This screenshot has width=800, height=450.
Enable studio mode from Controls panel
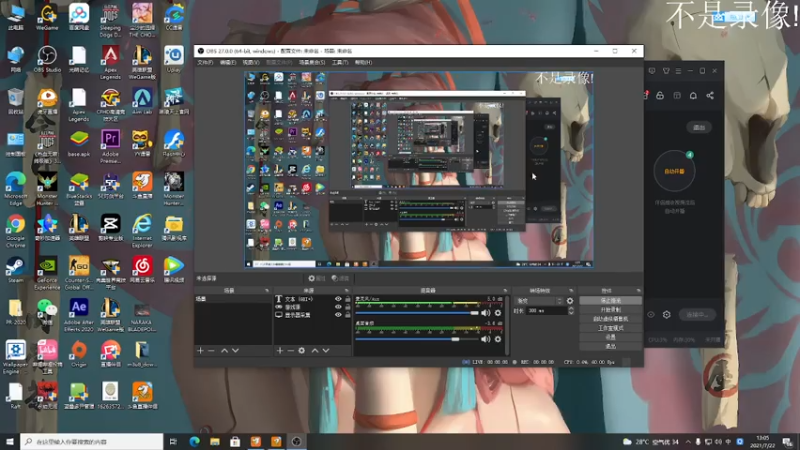tap(611, 328)
